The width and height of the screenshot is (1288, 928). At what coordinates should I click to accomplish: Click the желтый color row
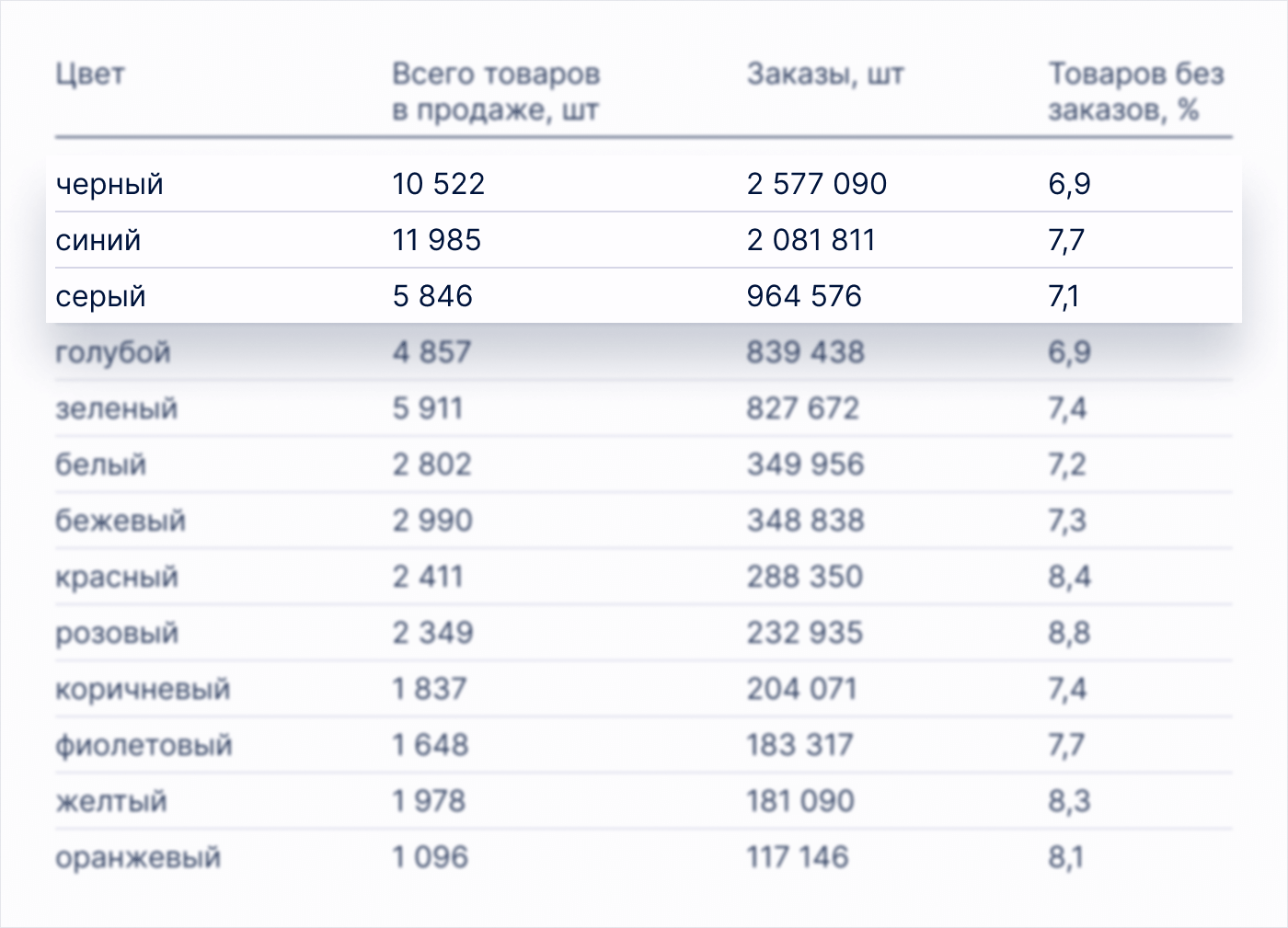click(110, 801)
